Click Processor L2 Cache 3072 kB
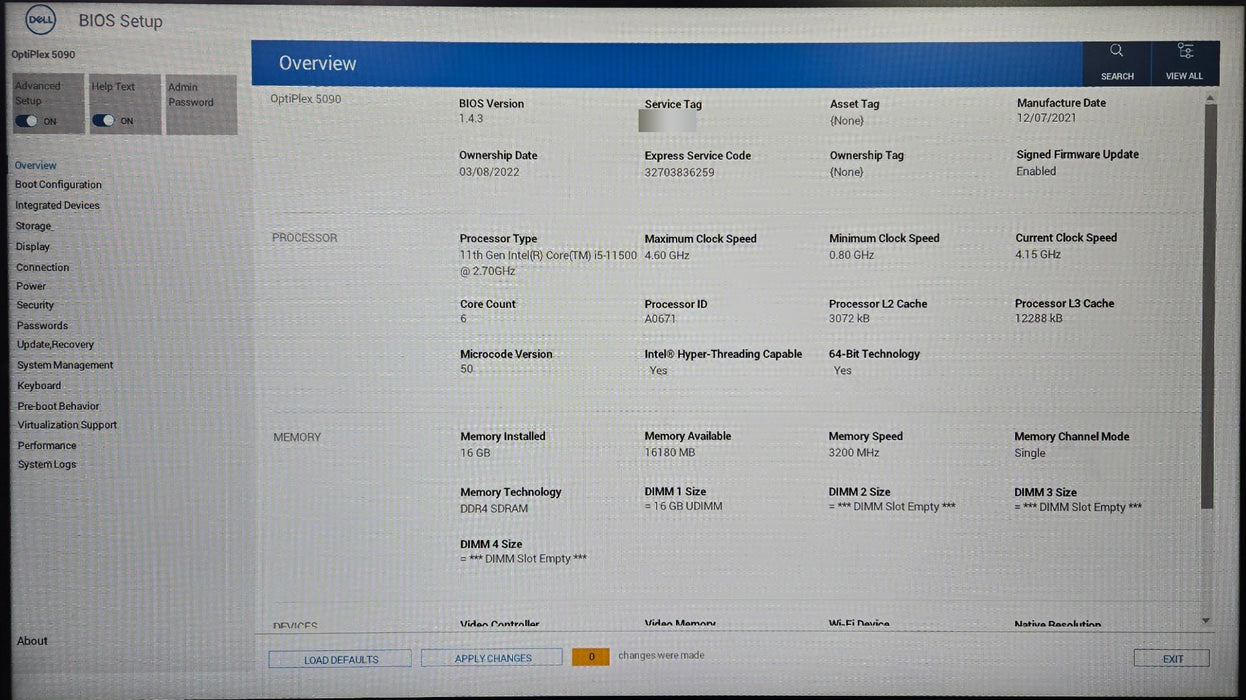Viewport: 1246px width, 700px height. [849, 319]
